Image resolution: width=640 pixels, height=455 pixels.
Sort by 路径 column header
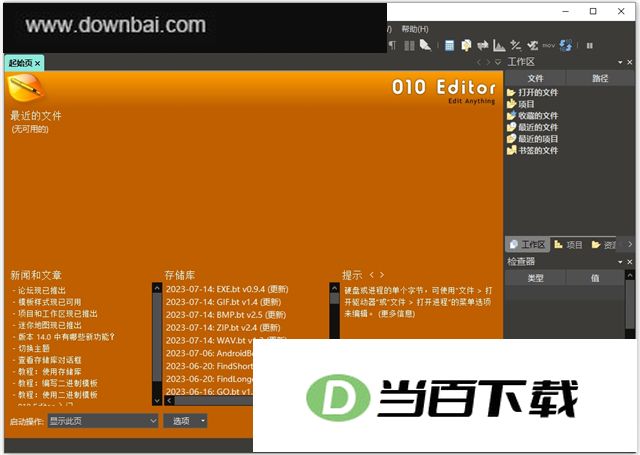pos(600,78)
